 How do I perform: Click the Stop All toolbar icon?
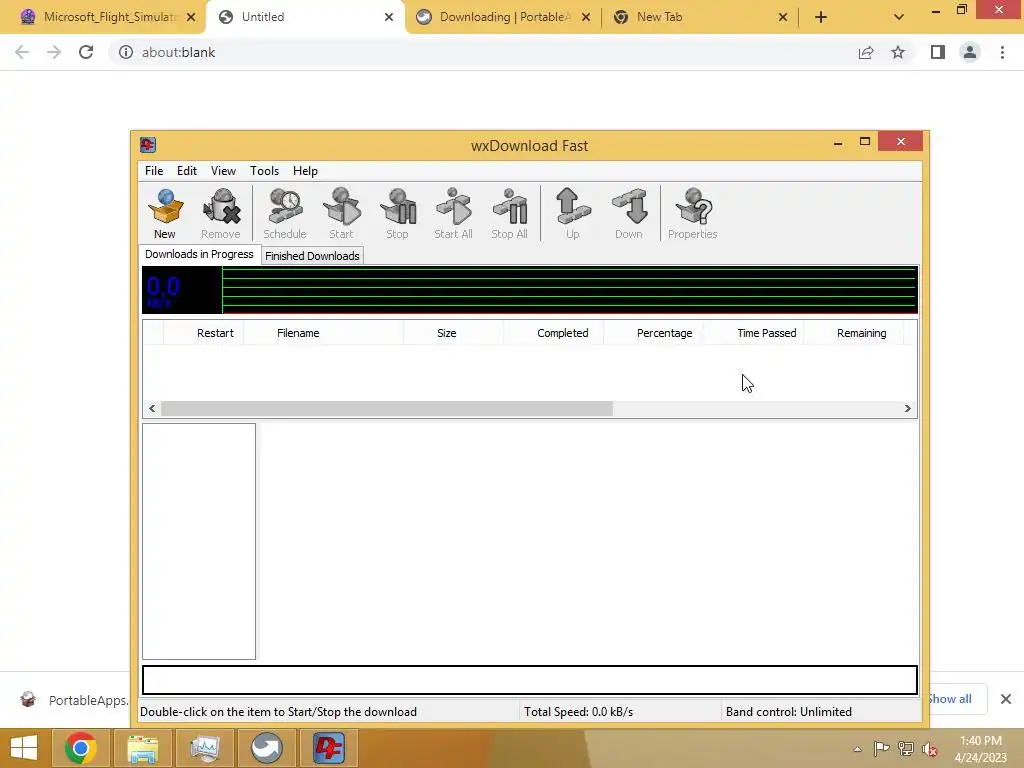click(509, 213)
